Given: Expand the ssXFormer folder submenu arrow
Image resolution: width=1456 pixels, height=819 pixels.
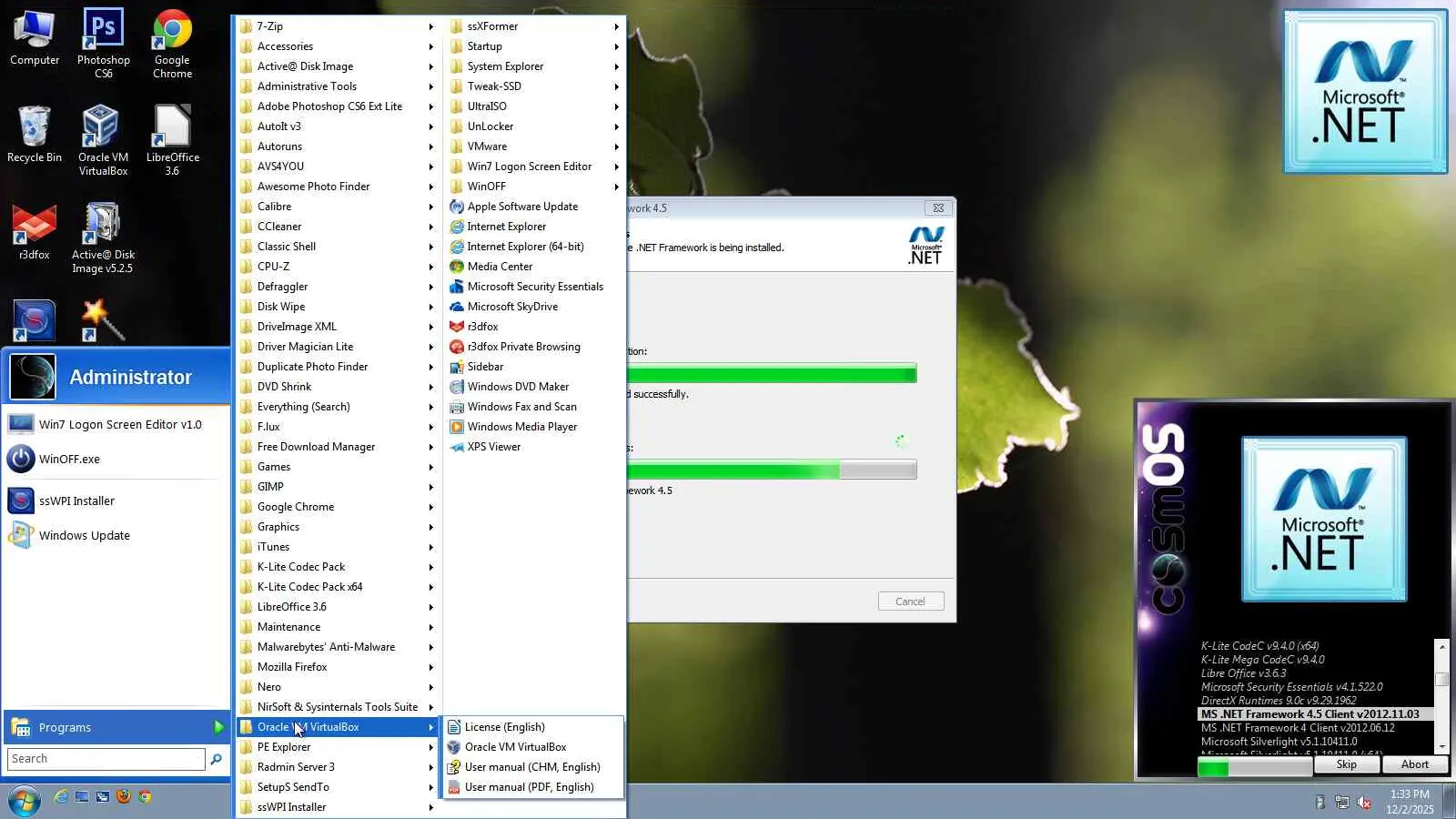Looking at the screenshot, I should click(616, 26).
